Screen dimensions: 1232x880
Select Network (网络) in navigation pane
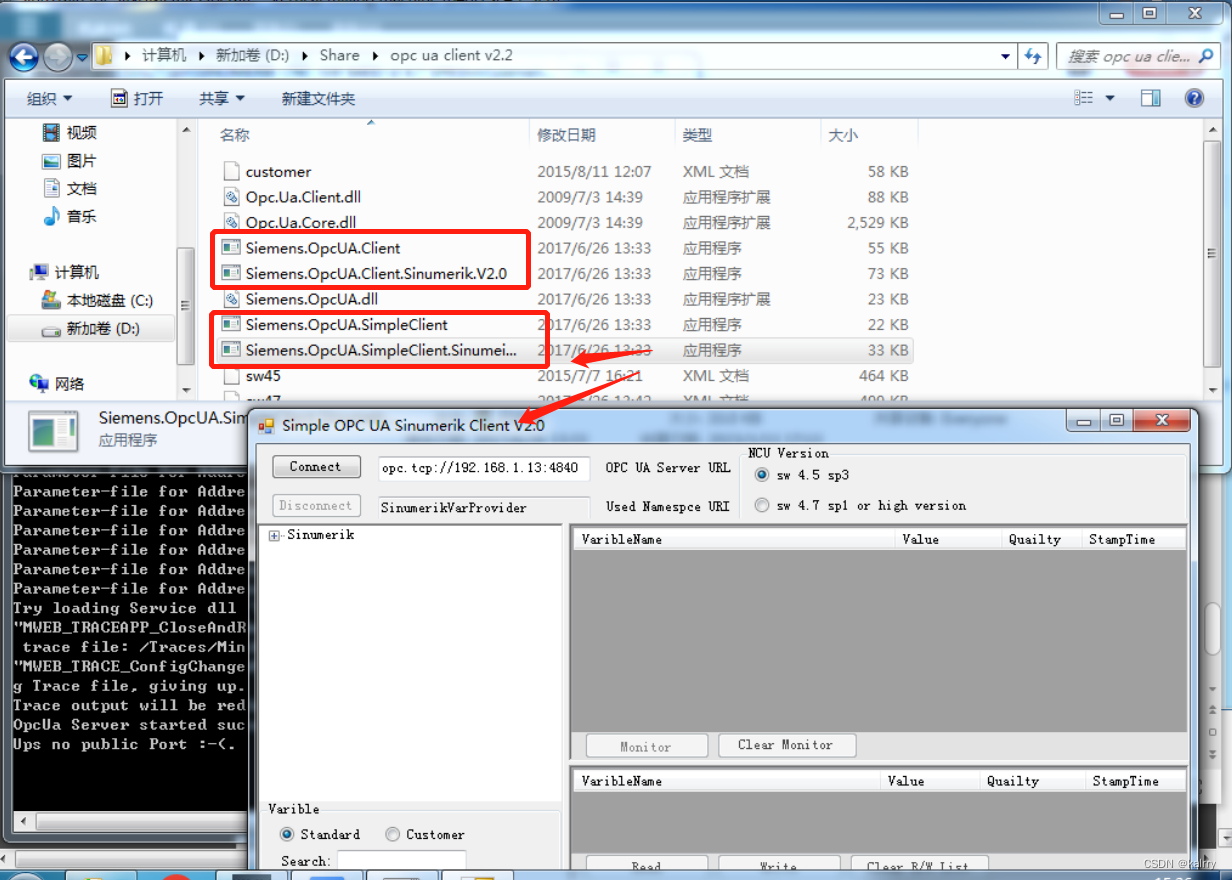[x=58, y=383]
